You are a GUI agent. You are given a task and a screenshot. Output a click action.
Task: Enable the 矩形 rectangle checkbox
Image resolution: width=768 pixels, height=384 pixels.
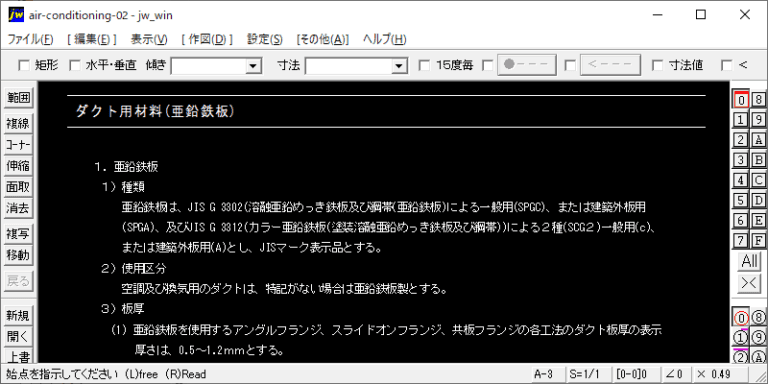24,65
